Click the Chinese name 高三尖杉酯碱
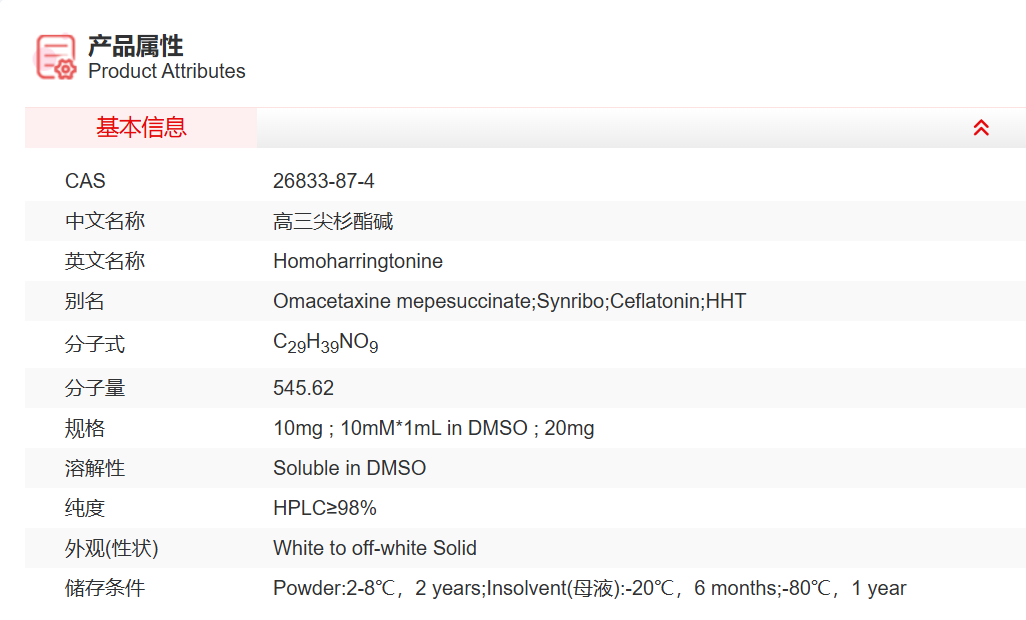 tap(333, 221)
